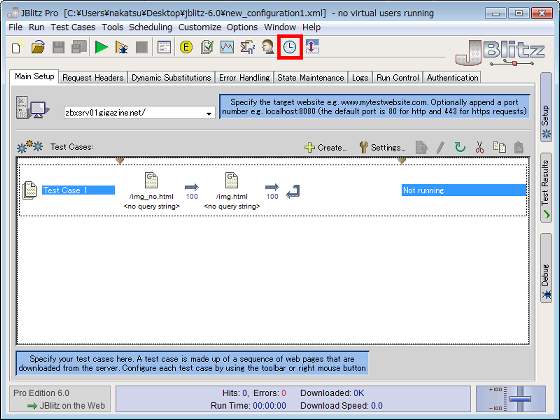Click the arrow delay after /img_no.html

point(192,187)
